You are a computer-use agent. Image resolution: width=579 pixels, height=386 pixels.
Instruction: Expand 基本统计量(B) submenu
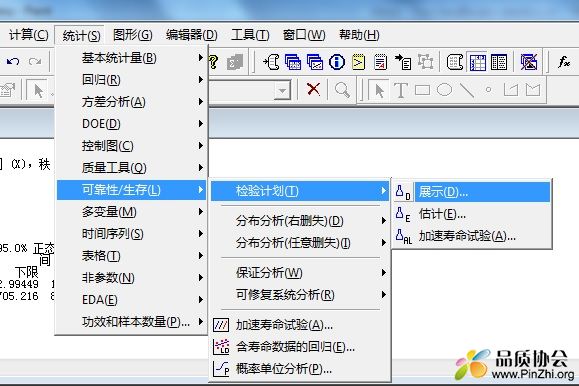132,58
